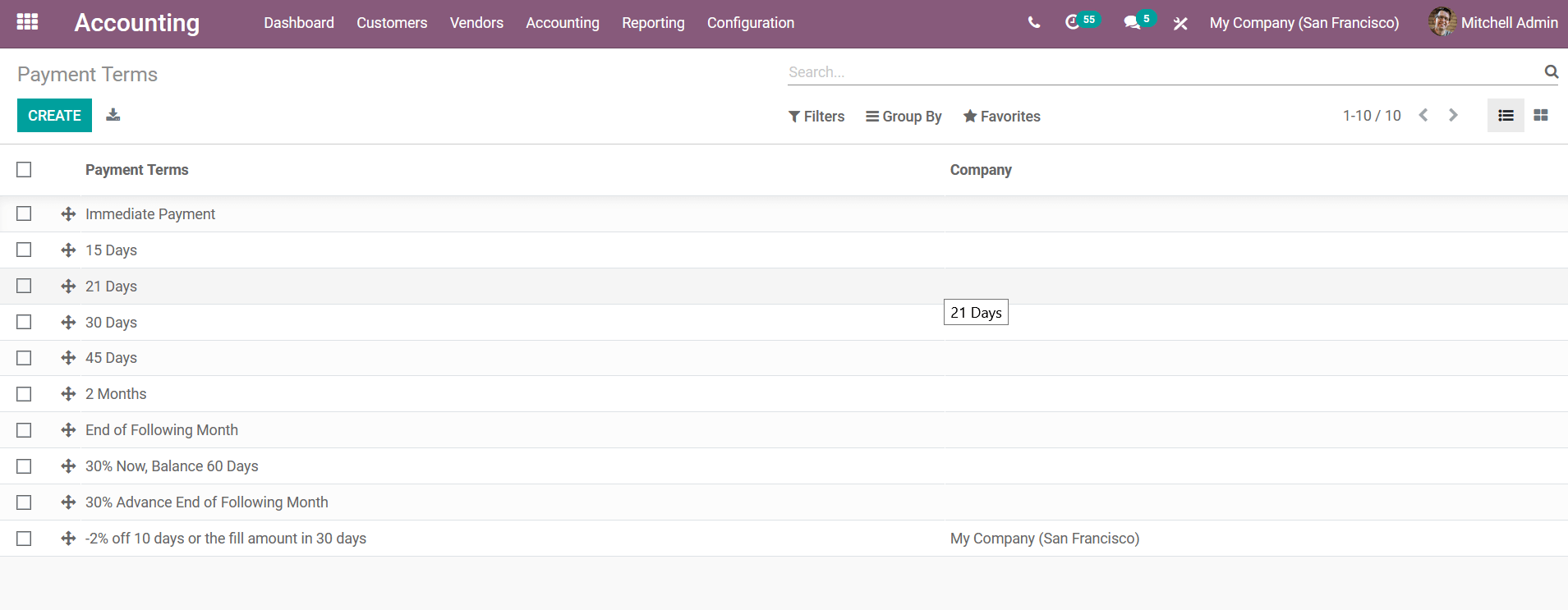Image resolution: width=1568 pixels, height=610 pixels.
Task: Check the 30 Days row checkbox
Action: pos(24,322)
